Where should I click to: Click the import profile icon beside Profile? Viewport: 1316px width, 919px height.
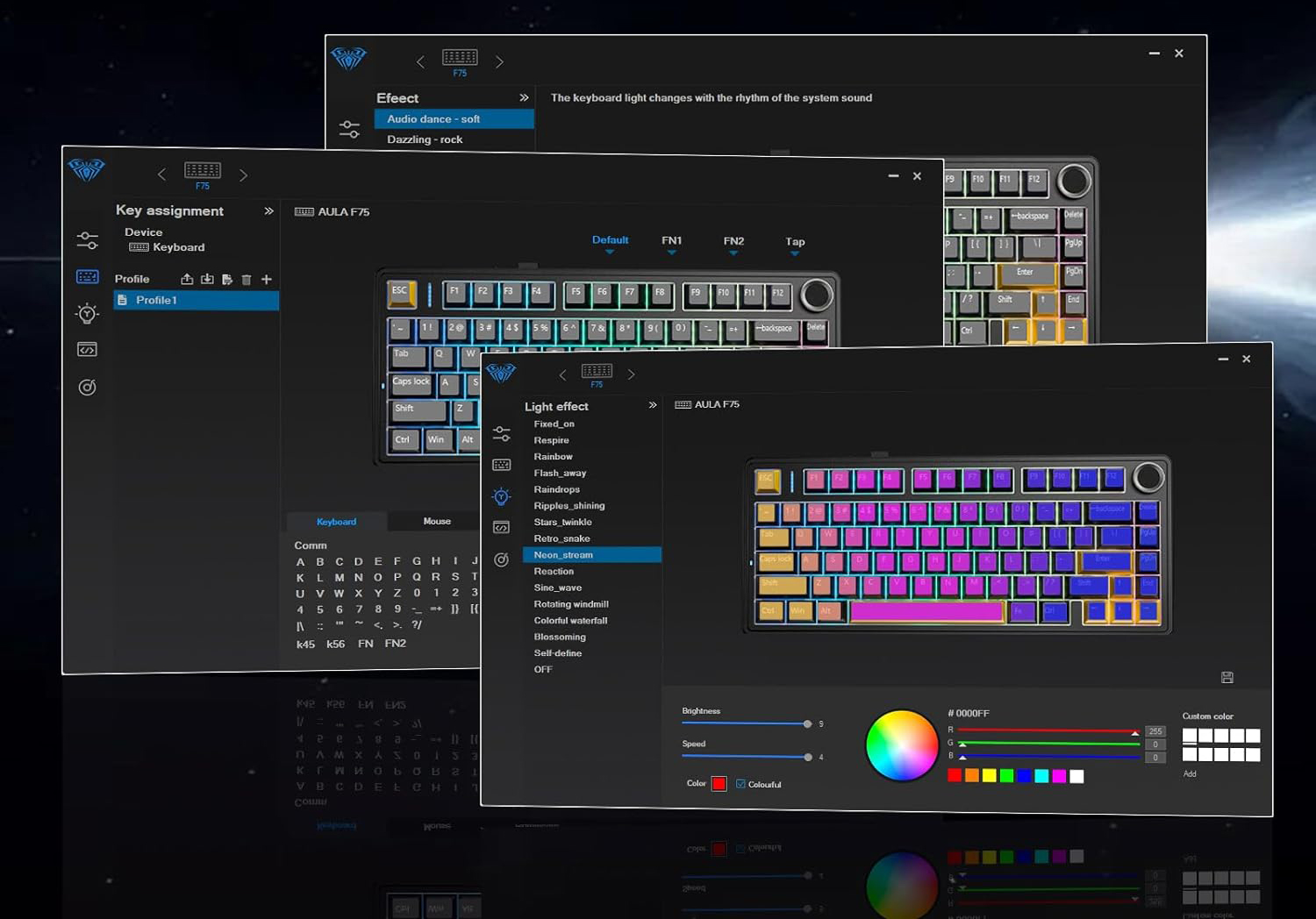pos(207,279)
